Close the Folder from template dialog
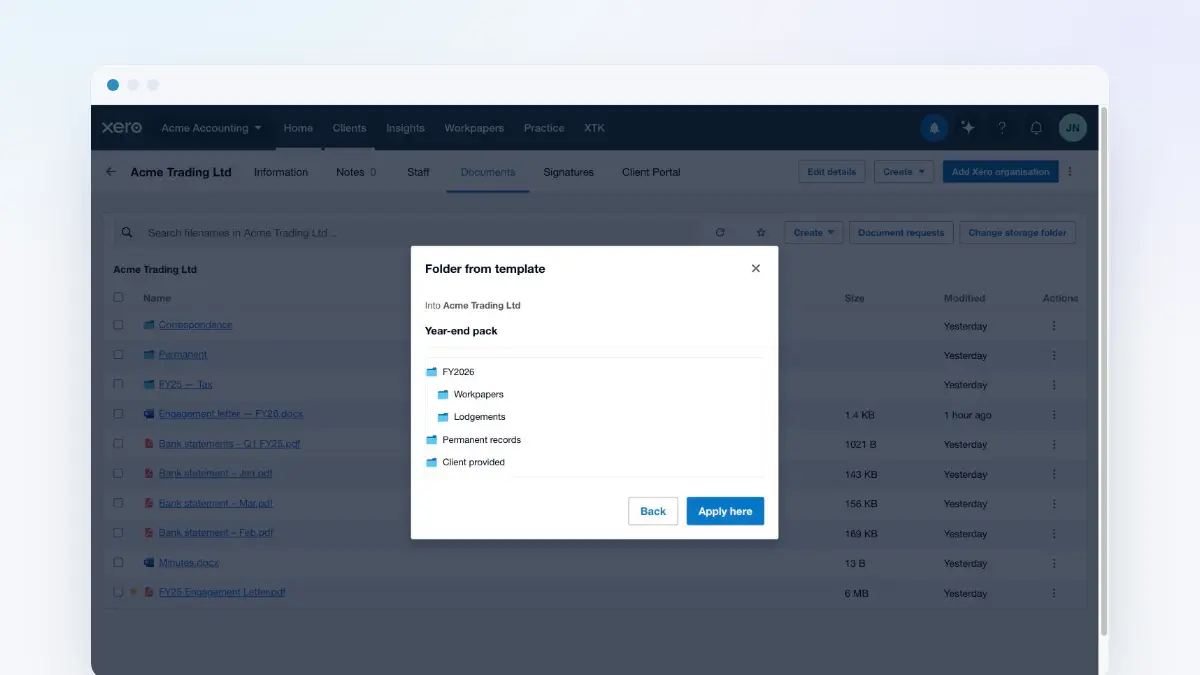Image resolution: width=1200 pixels, height=675 pixels. pos(756,268)
